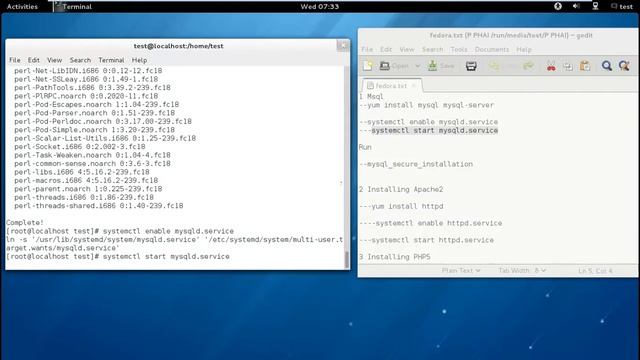Screen dimensions: 640x360
Task: Open the Terminal Edit menu
Action: (33, 60)
